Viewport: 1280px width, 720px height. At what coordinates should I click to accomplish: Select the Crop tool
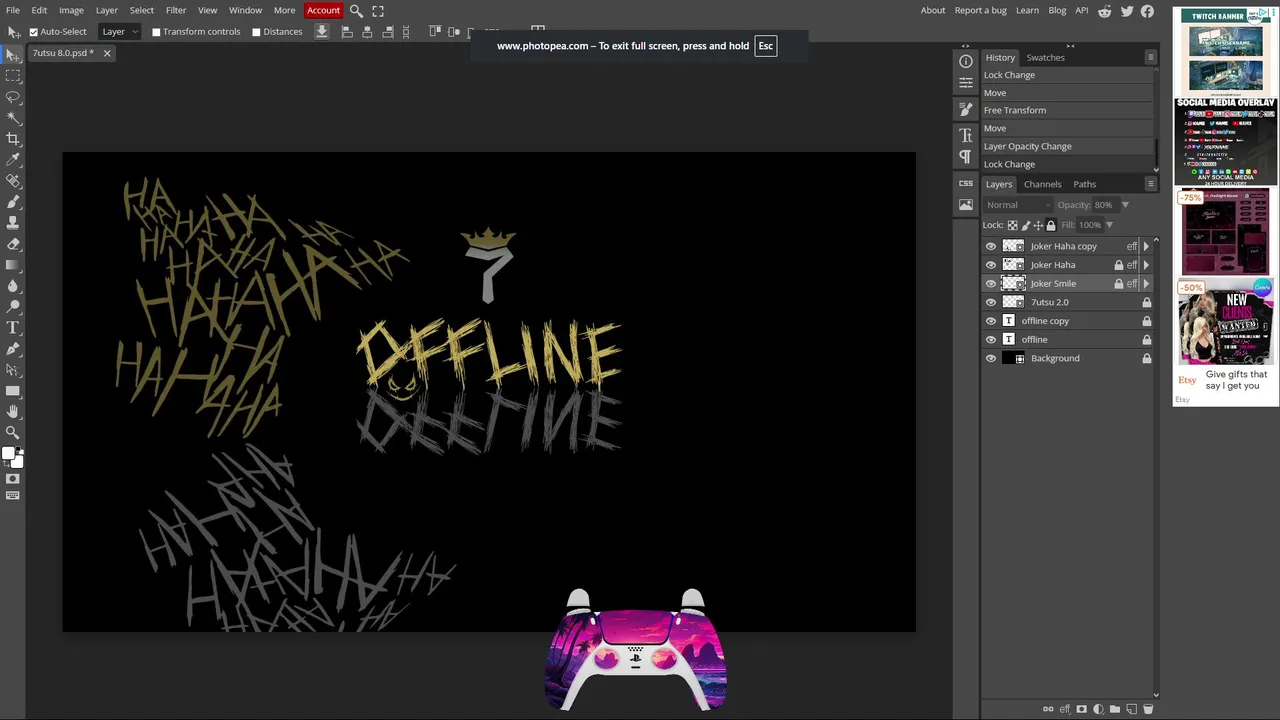13,139
